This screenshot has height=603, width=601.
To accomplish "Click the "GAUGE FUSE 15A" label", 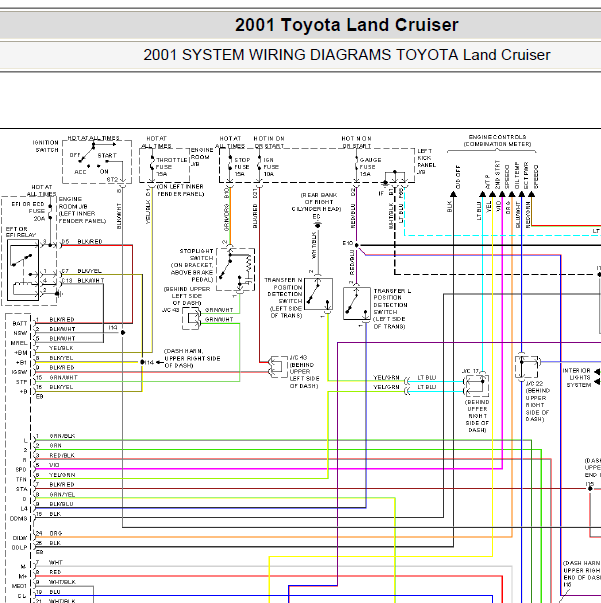I will coord(370,167).
